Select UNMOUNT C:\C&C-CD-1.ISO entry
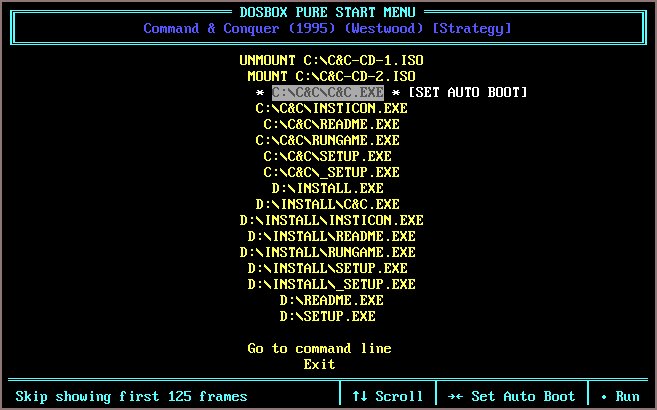 coord(331,60)
